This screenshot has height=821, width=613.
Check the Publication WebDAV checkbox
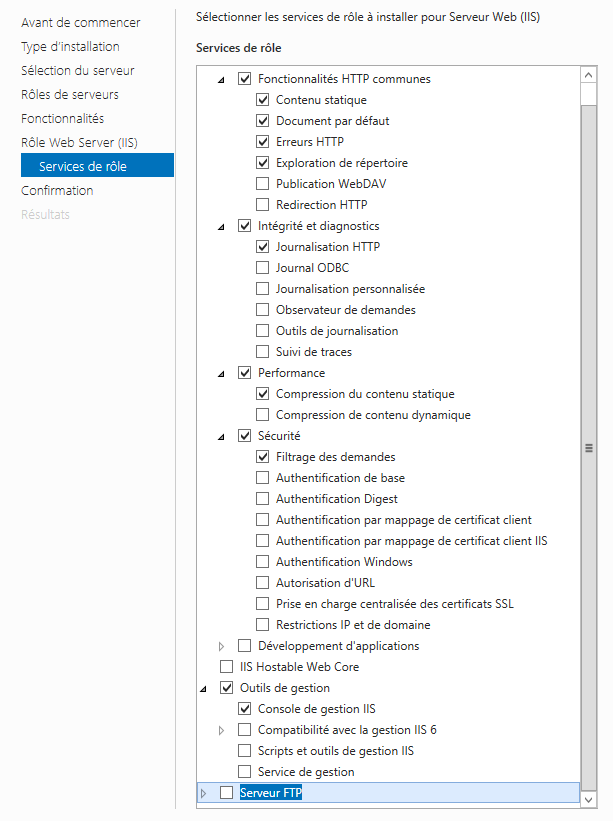click(263, 184)
